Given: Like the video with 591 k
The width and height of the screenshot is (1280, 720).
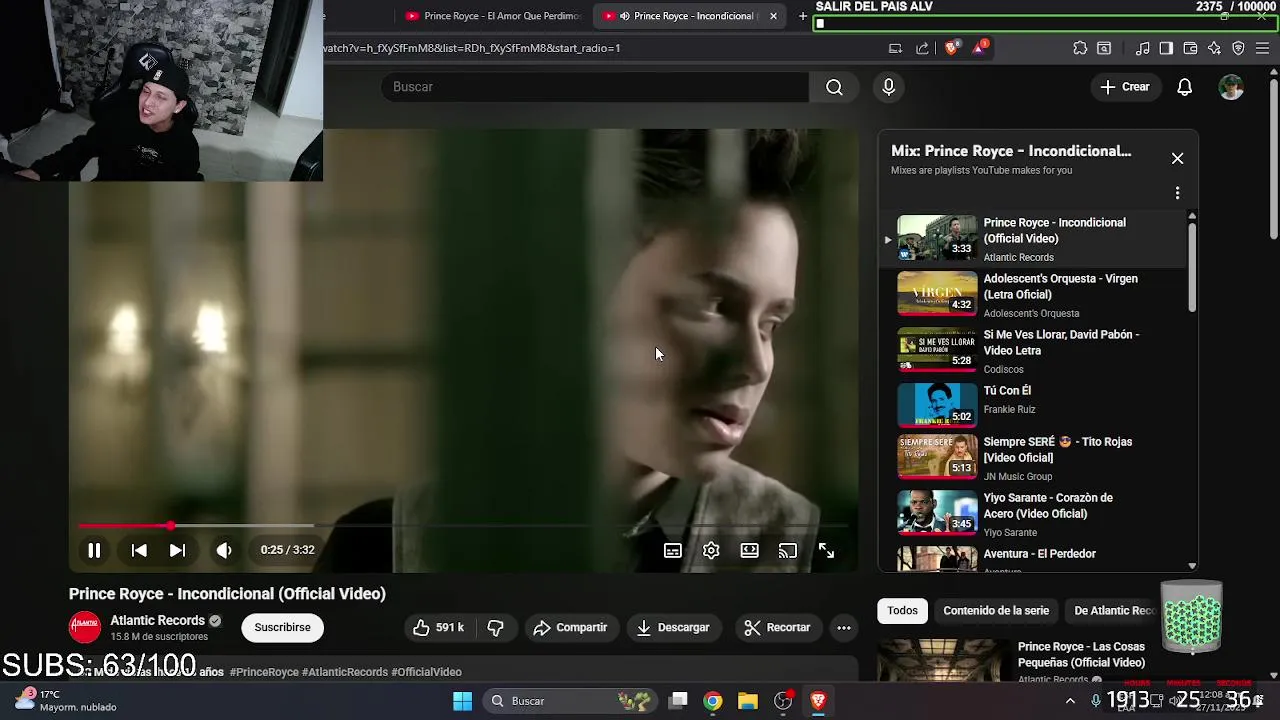Looking at the screenshot, I should pos(438,627).
